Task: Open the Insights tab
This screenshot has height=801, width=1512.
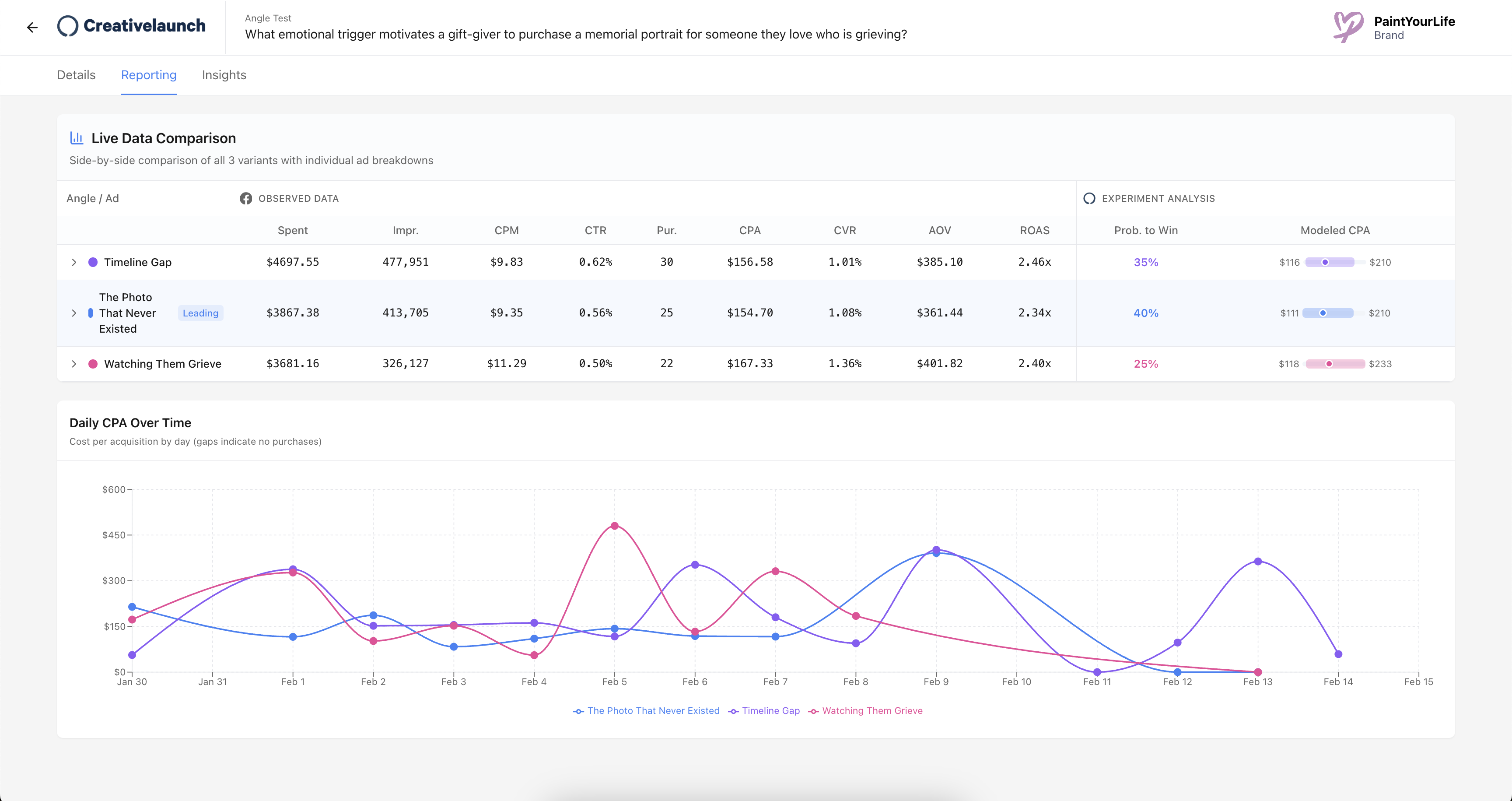Action: point(224,75)
